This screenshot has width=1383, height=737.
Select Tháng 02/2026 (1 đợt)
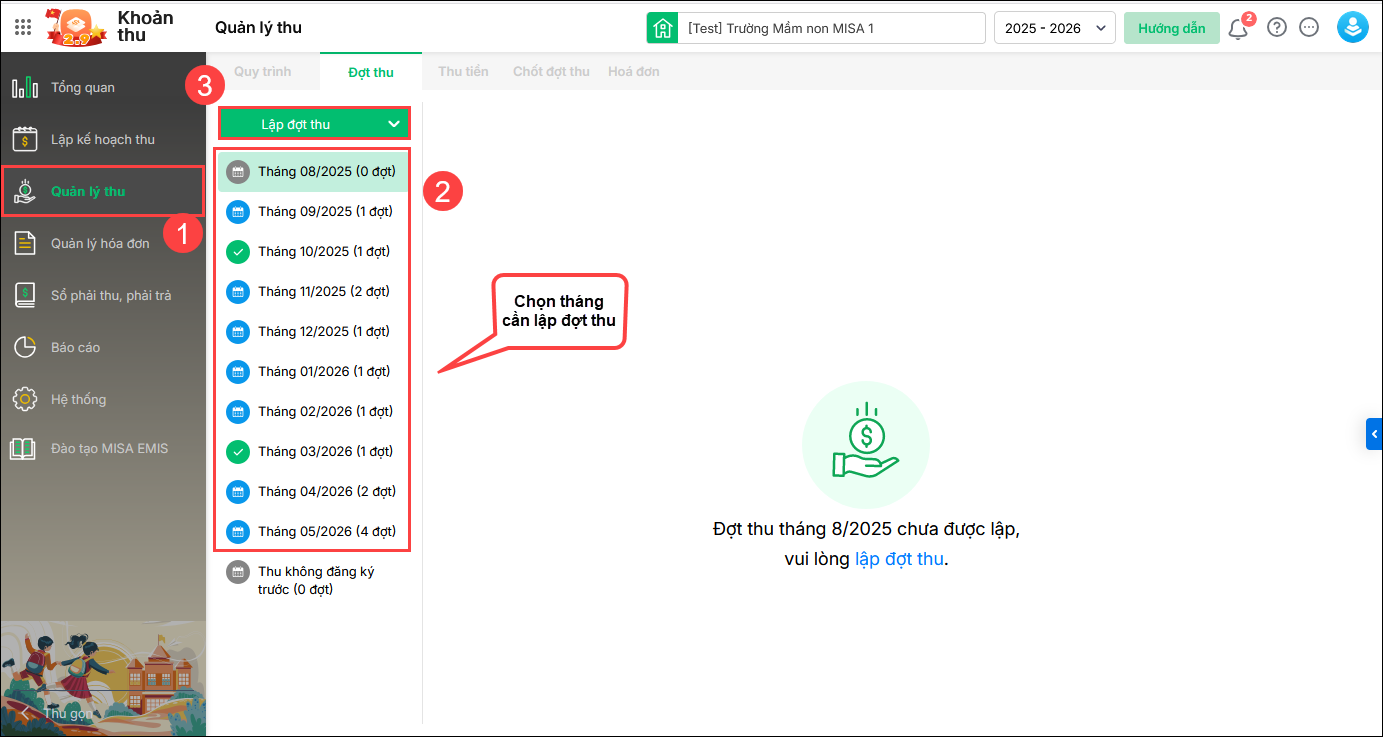click(313, 412)
